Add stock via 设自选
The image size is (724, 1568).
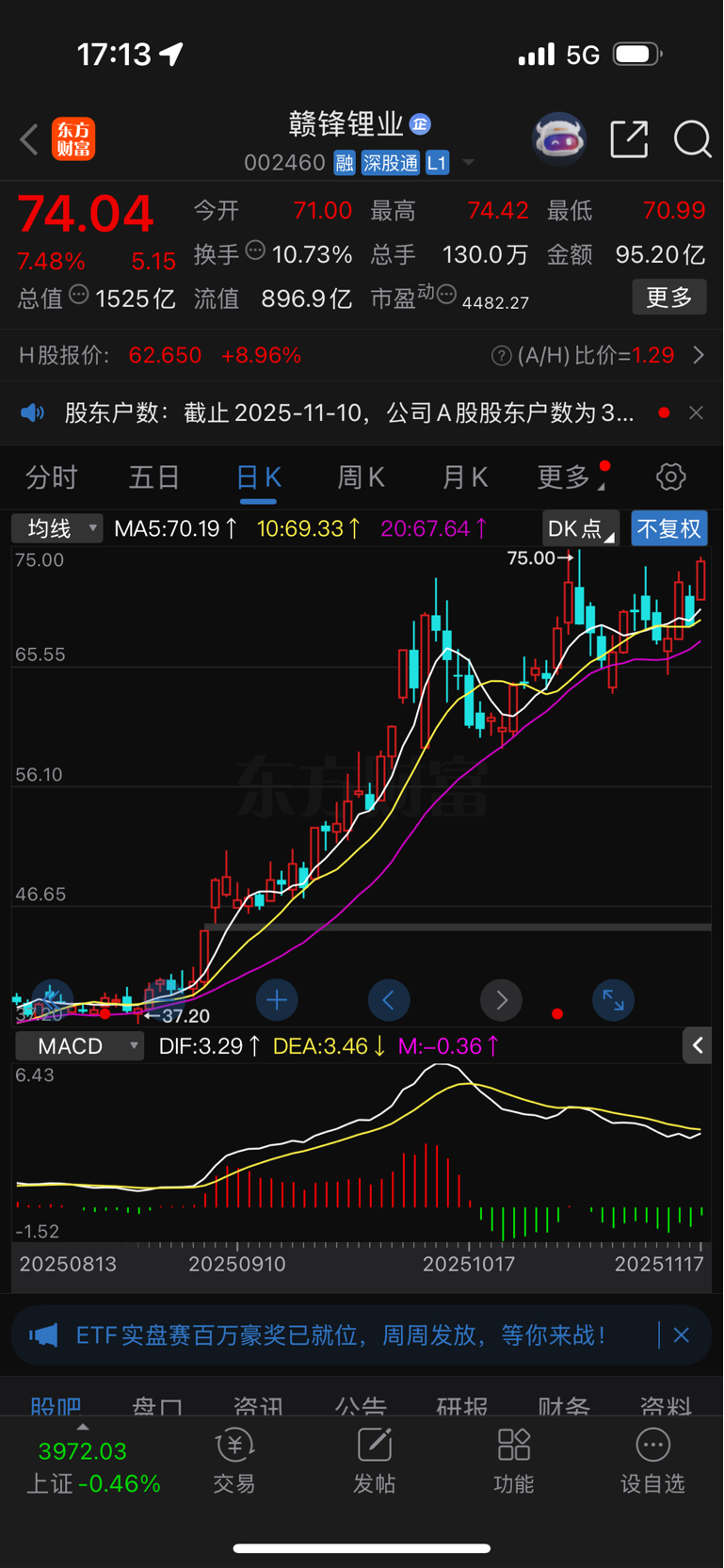[652, 1461]
